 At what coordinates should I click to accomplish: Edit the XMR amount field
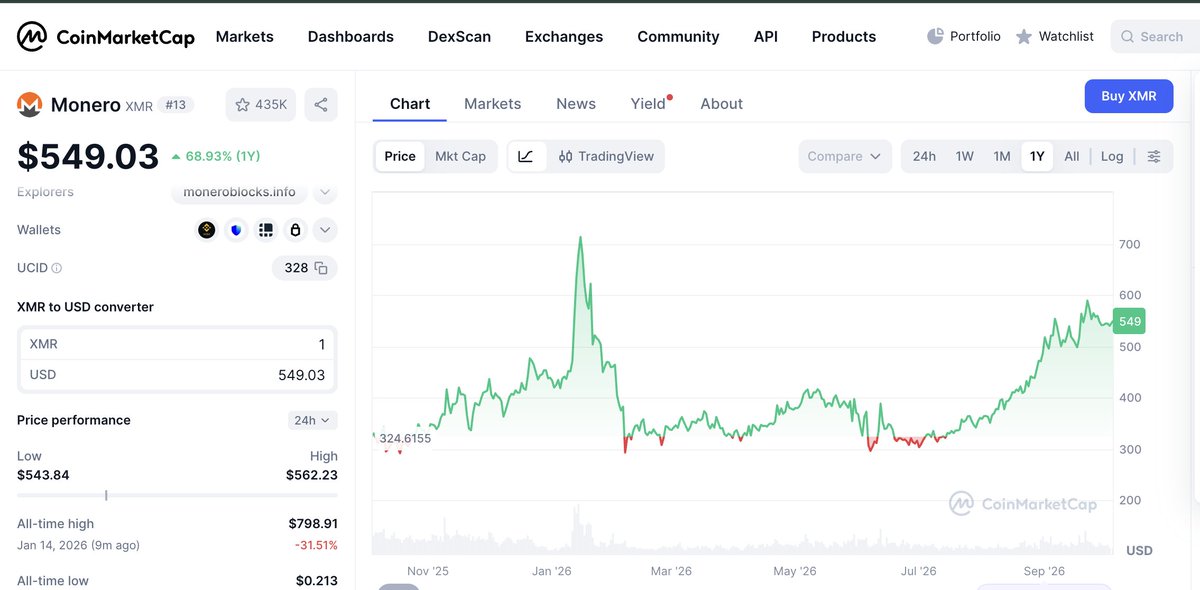(177, 344)
